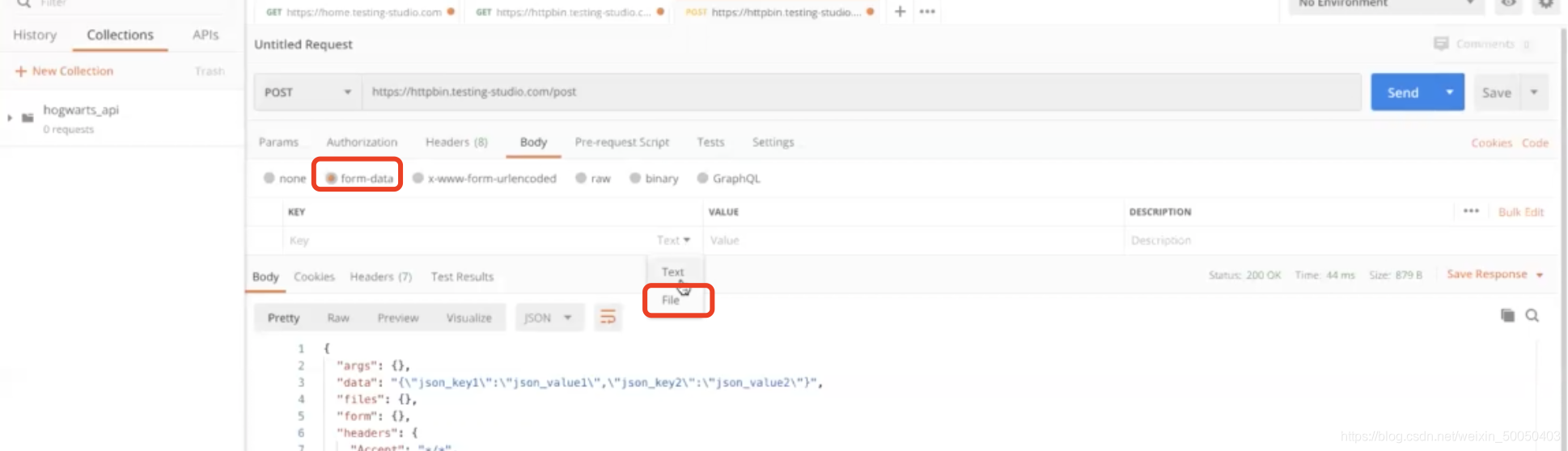
Task: Create a New Collection
Action: pos(65,71)
